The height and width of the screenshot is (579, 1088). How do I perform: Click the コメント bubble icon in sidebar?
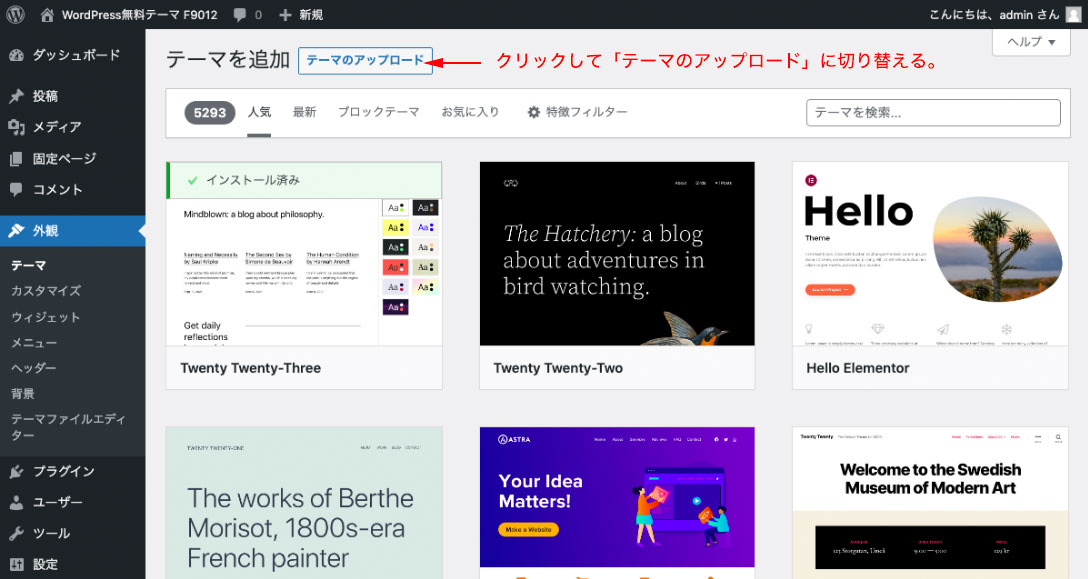point(17,189)
